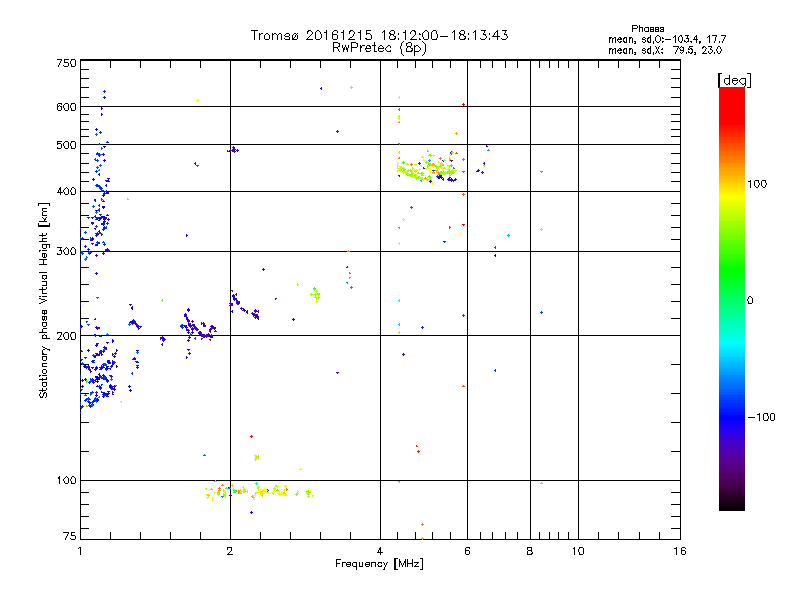Click the x-axis tick label '1'
Viewport: 800px width, 600px height.
click(x=80, y=551)
